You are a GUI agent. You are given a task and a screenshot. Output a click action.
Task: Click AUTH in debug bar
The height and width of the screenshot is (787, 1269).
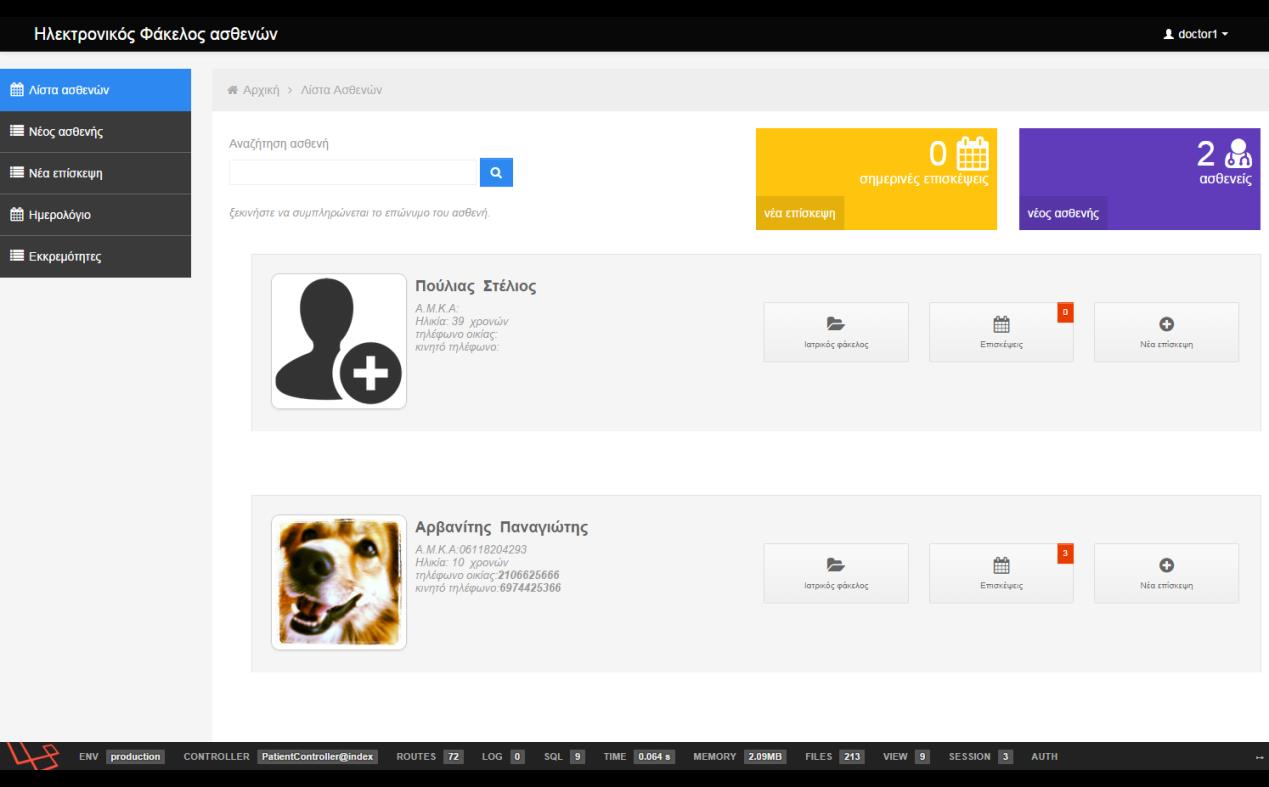pos(1044,757)
